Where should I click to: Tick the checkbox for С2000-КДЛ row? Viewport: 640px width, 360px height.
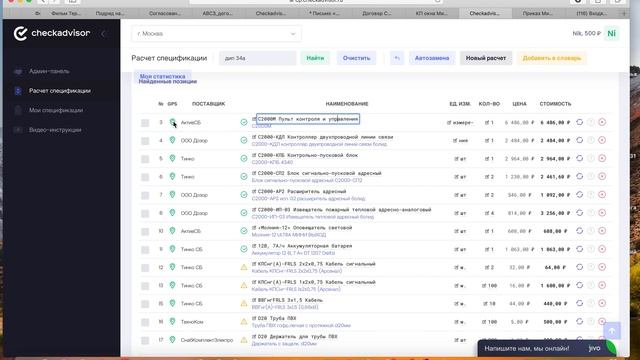tap(145, 141)
